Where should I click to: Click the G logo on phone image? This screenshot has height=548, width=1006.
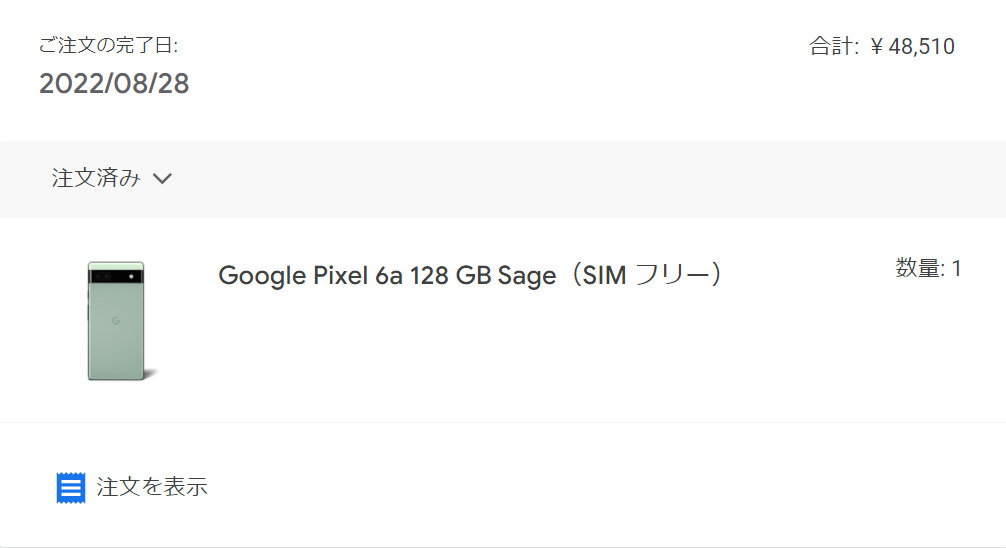tap(115, 320)
